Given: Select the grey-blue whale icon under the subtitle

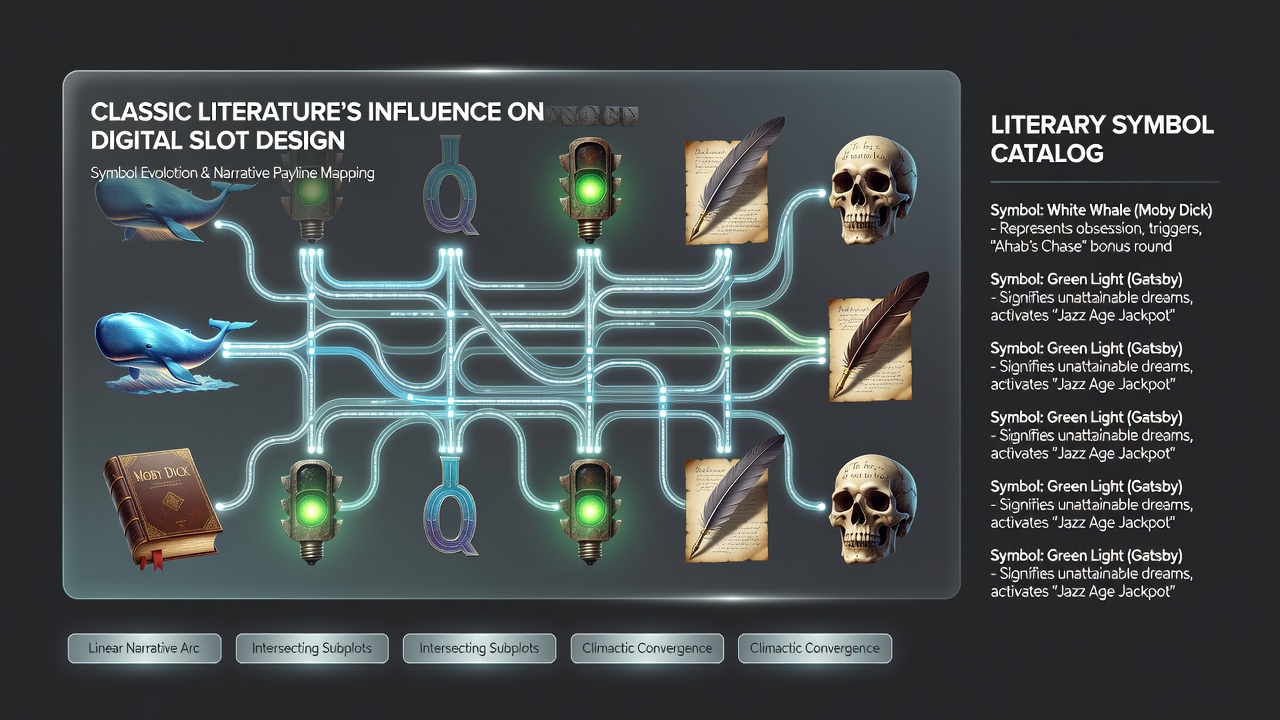Looking at the screenshot, I should tap(172, 210).
